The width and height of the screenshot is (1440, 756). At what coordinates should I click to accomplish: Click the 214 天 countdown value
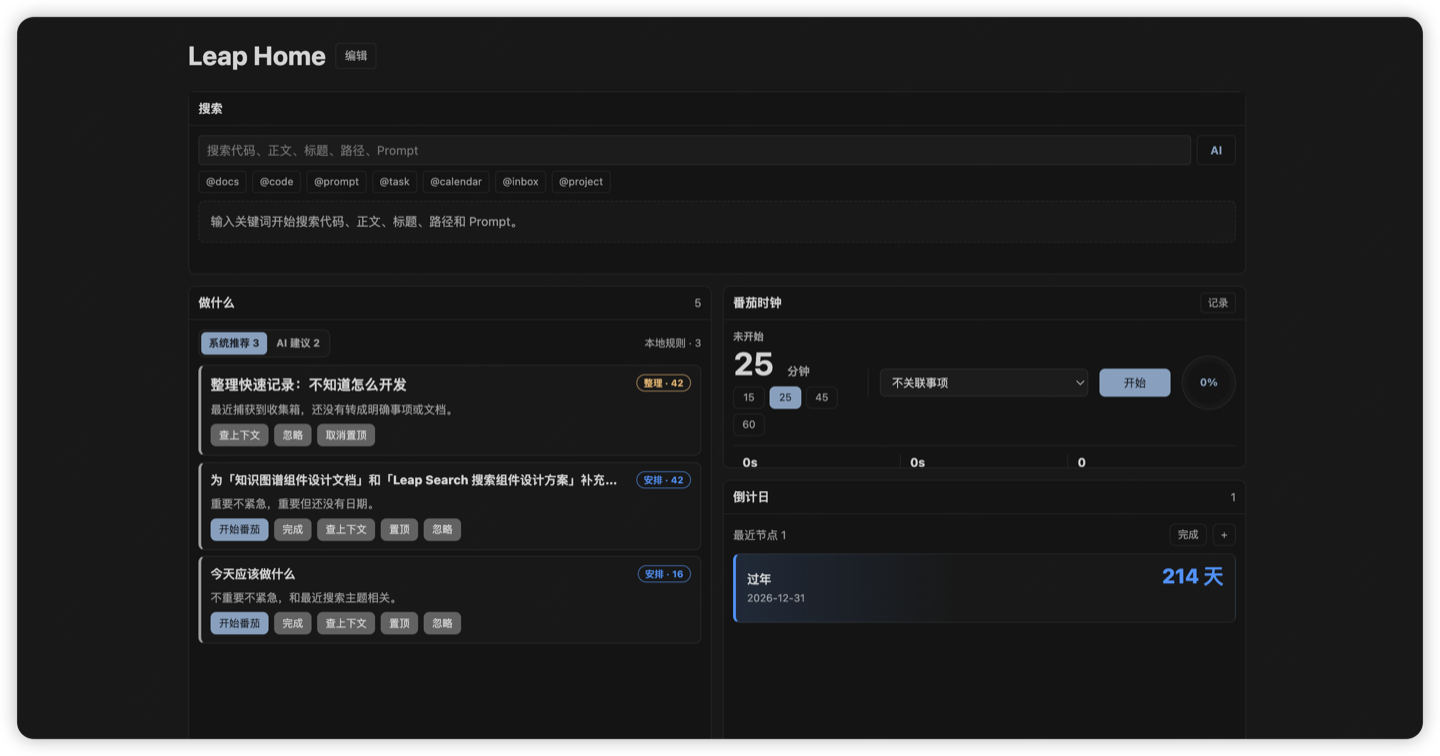click(1192, 576)
